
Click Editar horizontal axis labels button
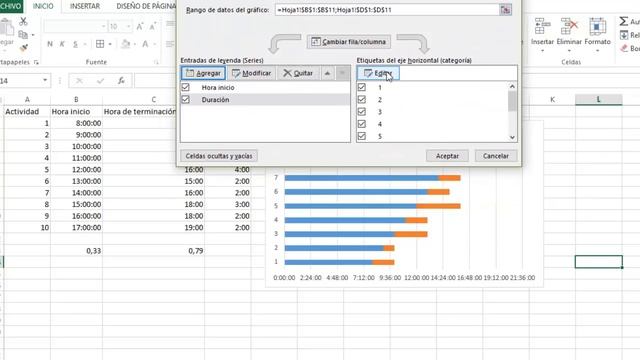coord(378,73)
